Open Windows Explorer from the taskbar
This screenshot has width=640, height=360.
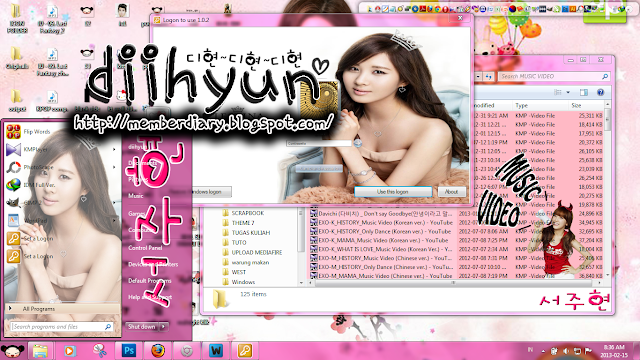coord(40,351)
